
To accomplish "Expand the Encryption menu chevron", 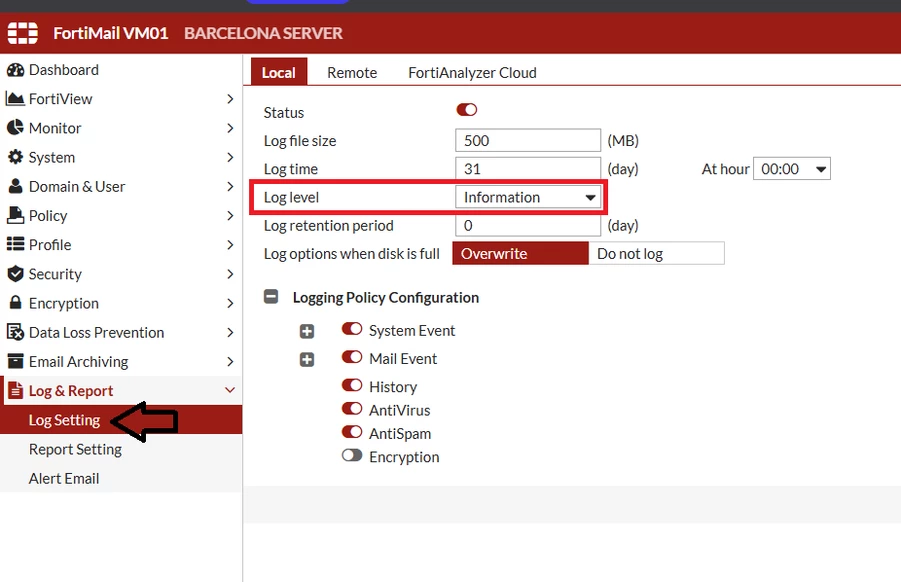I will click(x=230, y=303).
